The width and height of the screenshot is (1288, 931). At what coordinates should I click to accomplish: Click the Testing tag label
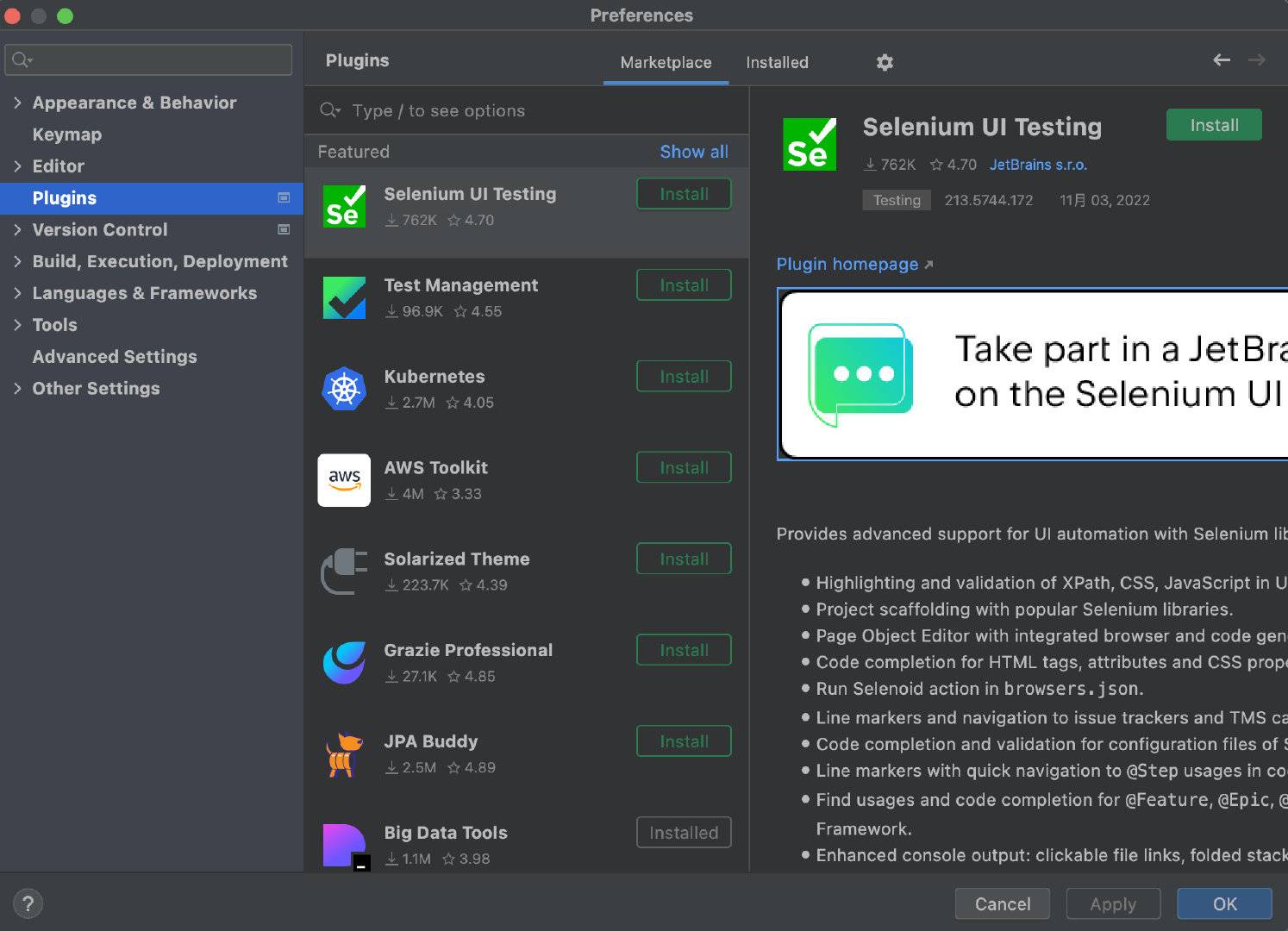click(897, 200)
